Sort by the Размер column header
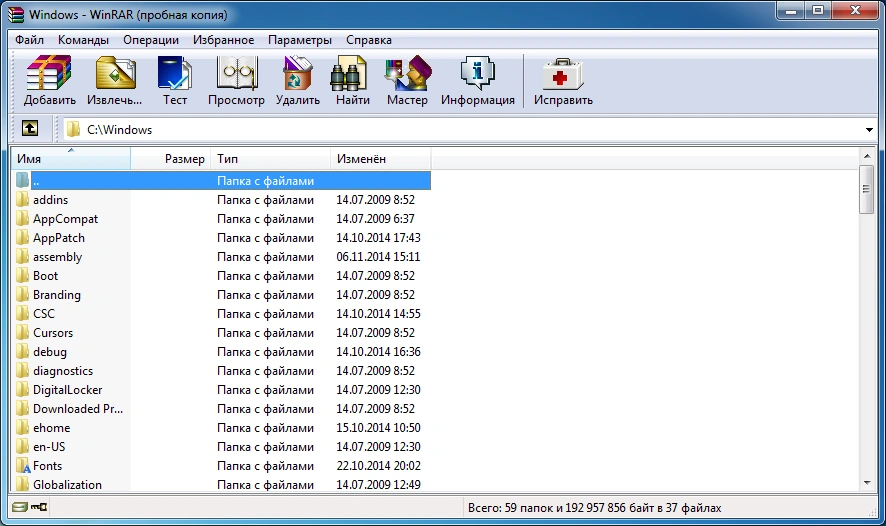The height and width of the screenshot is (526, 886). [x=171, y=159]
